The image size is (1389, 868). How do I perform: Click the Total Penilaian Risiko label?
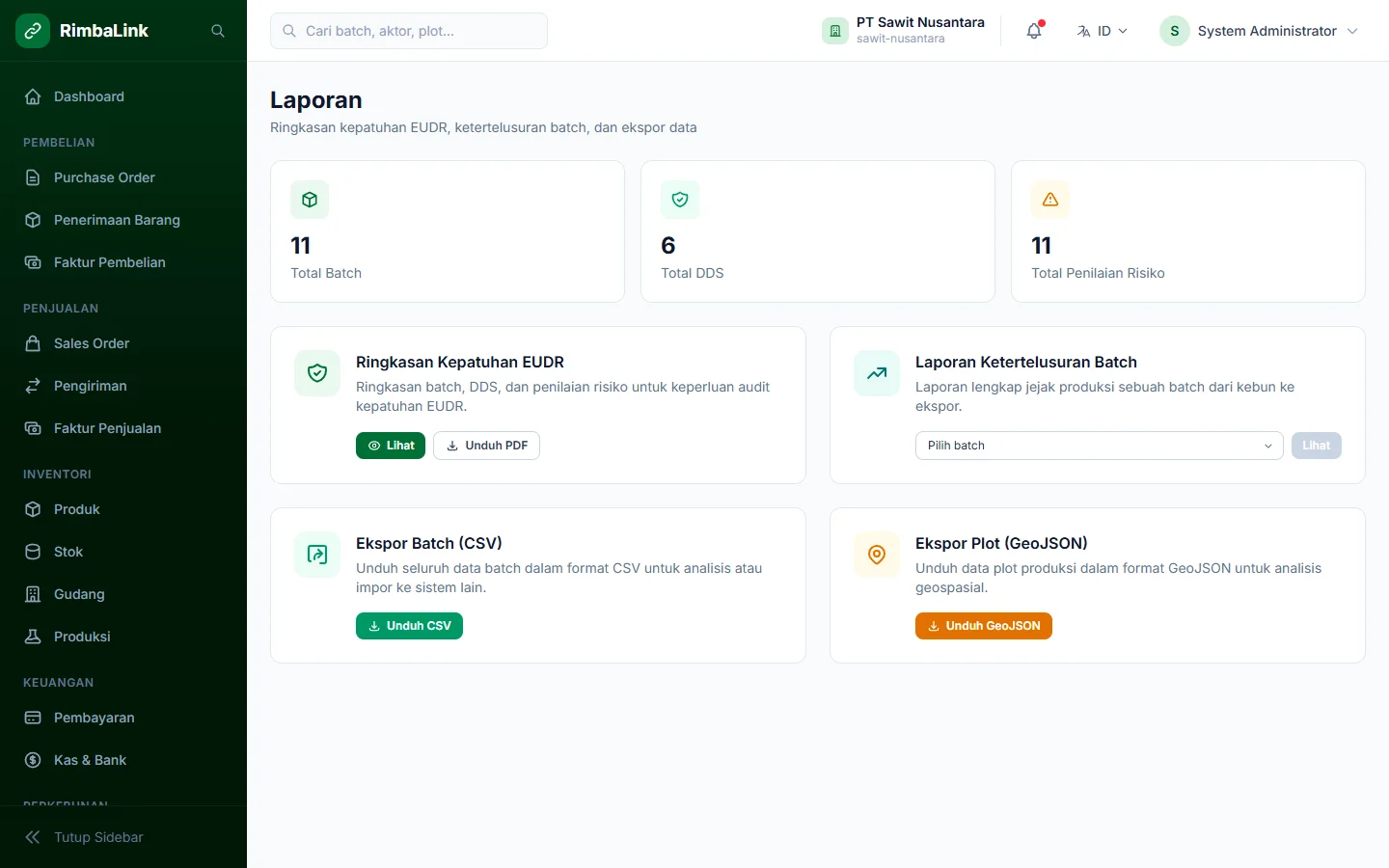click(x=1098, y=273)
